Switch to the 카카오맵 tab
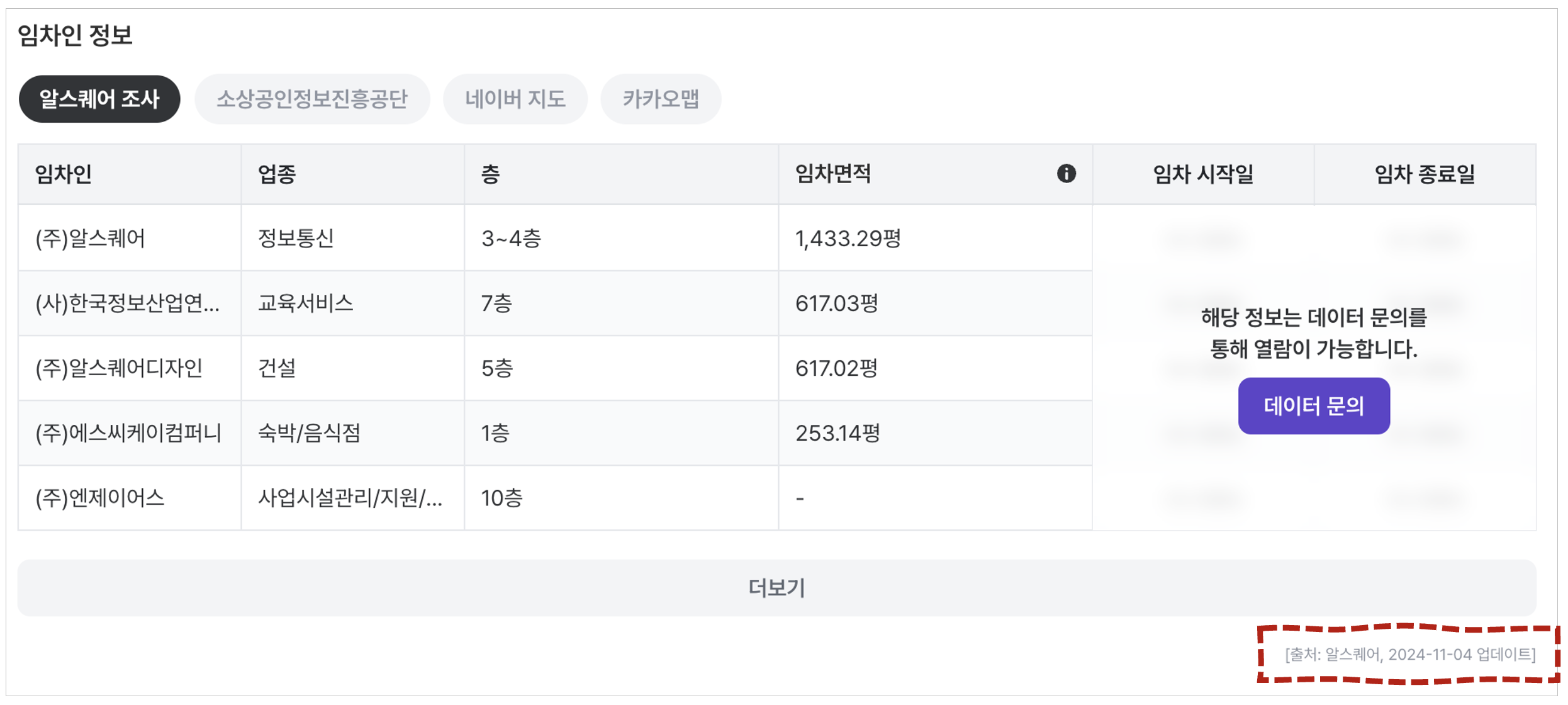This screenshot has height=705, width=1568. point(661,99)
